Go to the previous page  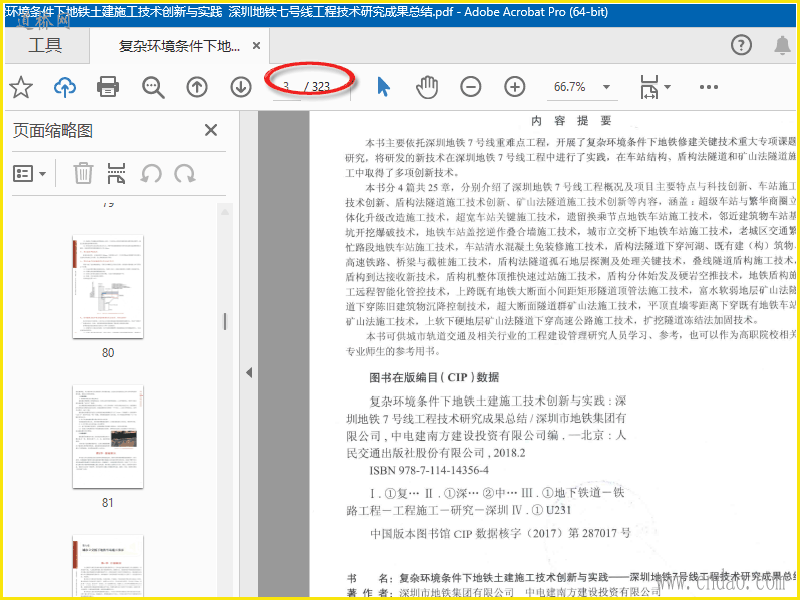coord(197,87)
